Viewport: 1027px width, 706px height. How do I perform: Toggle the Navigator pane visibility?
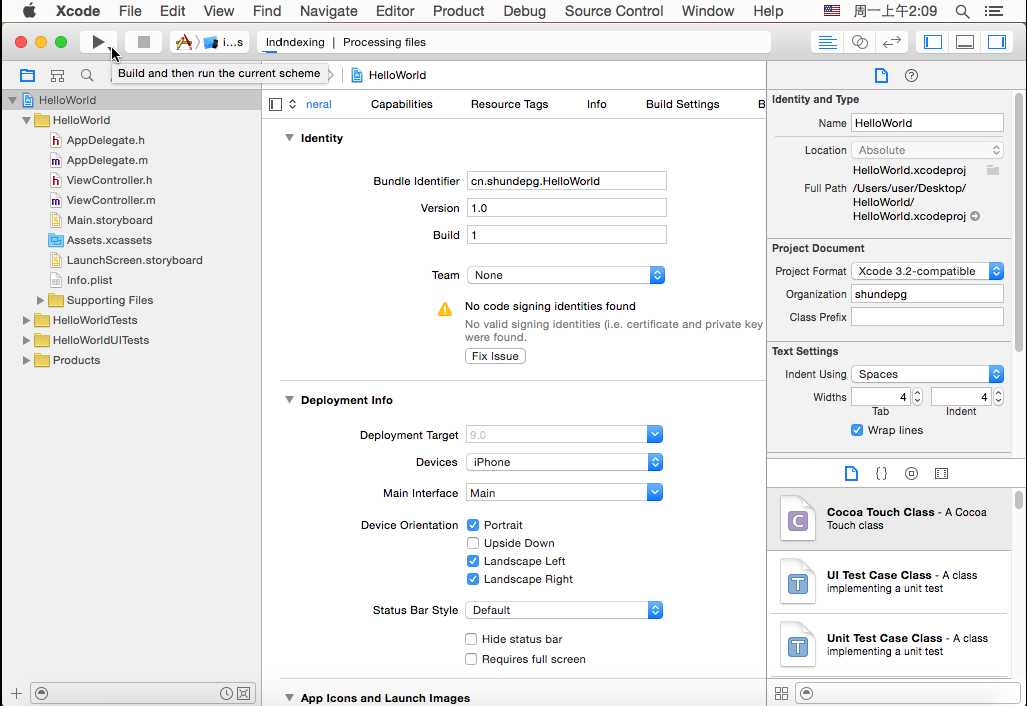click(x=933, y=42)
